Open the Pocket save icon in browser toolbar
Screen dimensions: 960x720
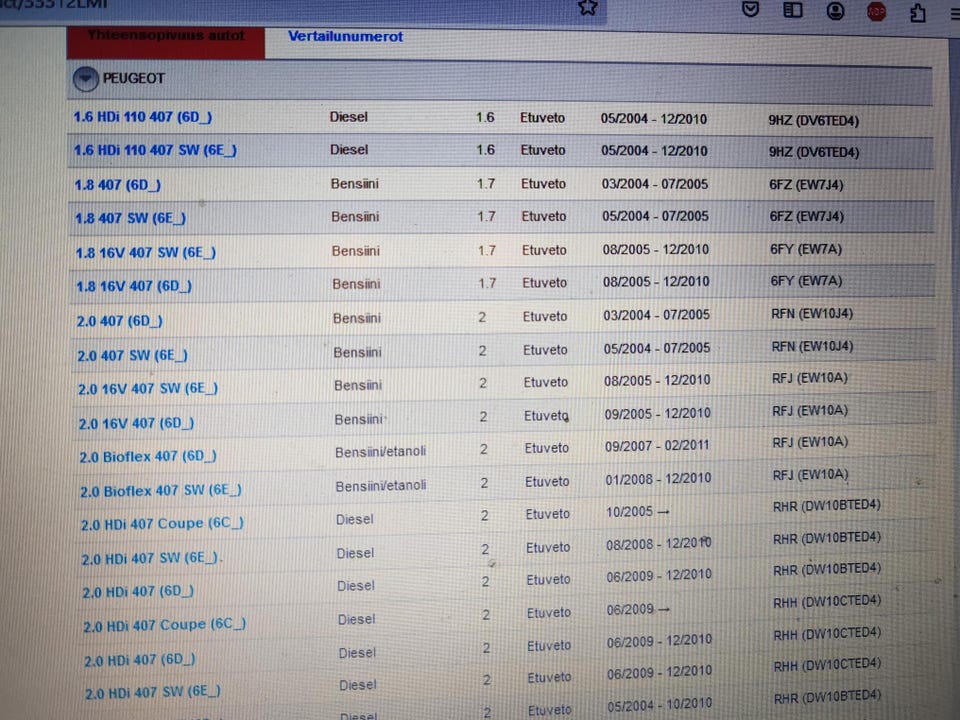coord(751,9)
